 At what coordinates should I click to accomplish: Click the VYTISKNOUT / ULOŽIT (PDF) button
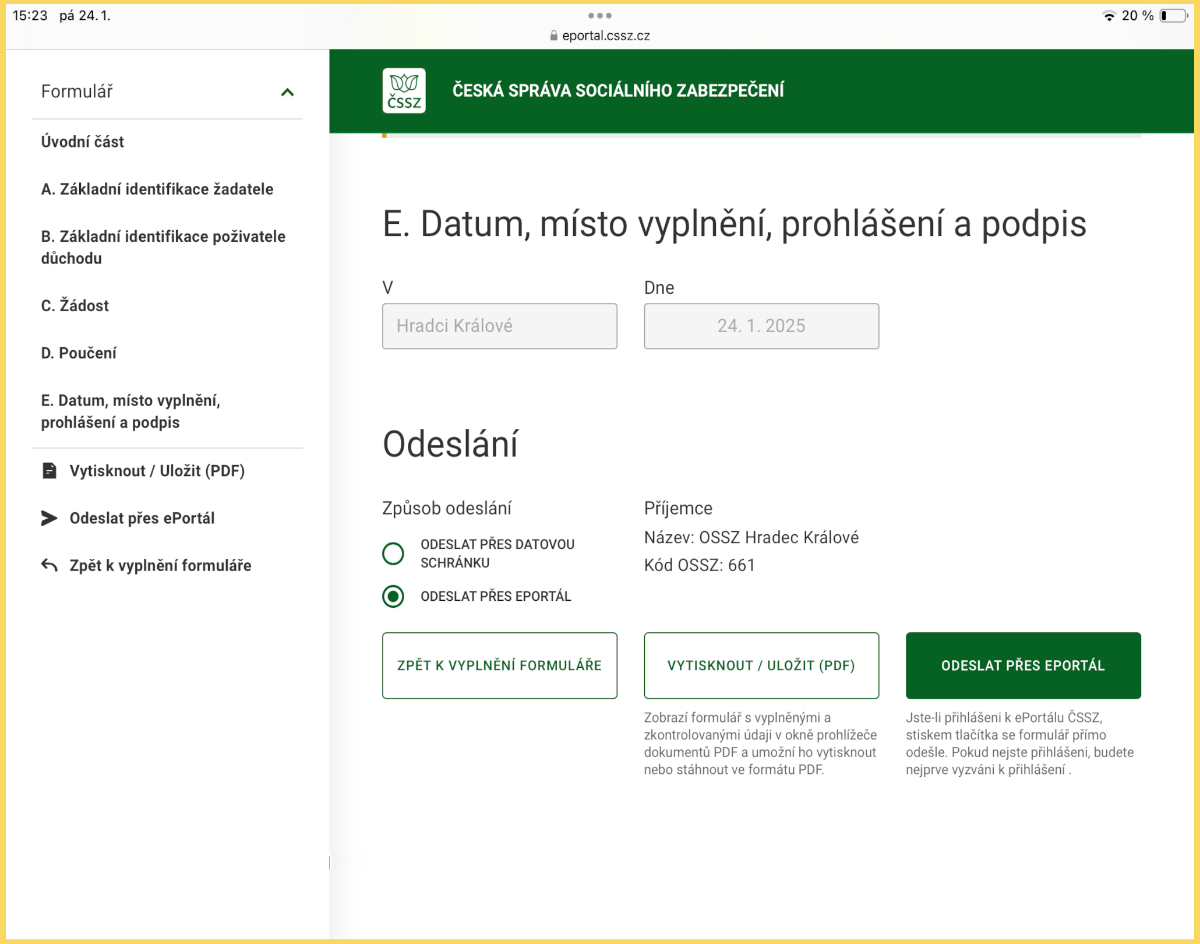(x=761, y=665)
